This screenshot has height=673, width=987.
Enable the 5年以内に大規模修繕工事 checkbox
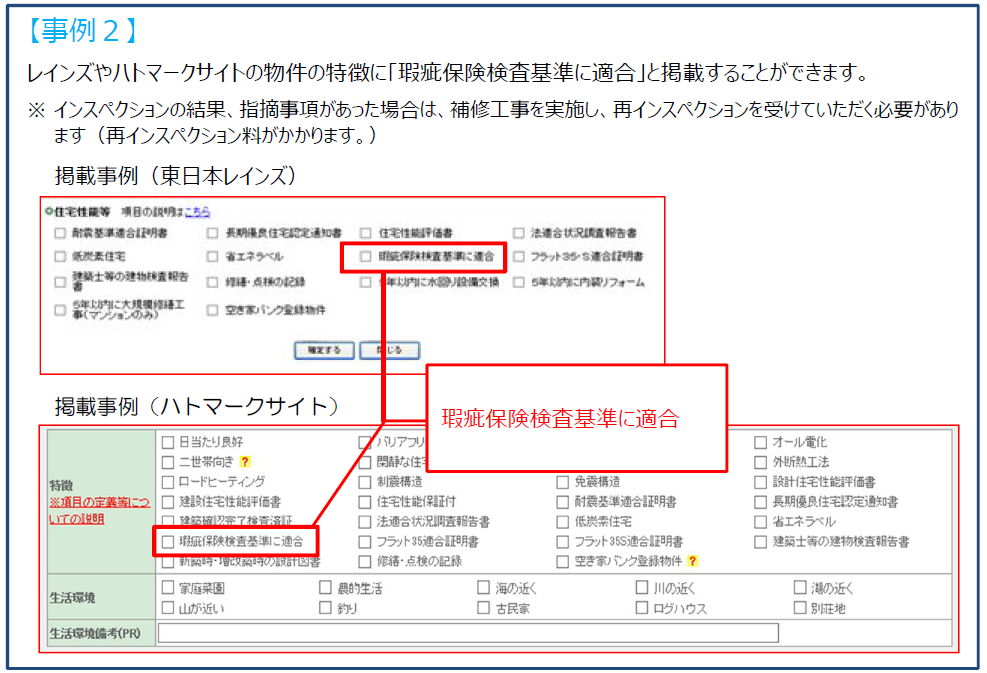pyautogui.click(x=61, y=309)
